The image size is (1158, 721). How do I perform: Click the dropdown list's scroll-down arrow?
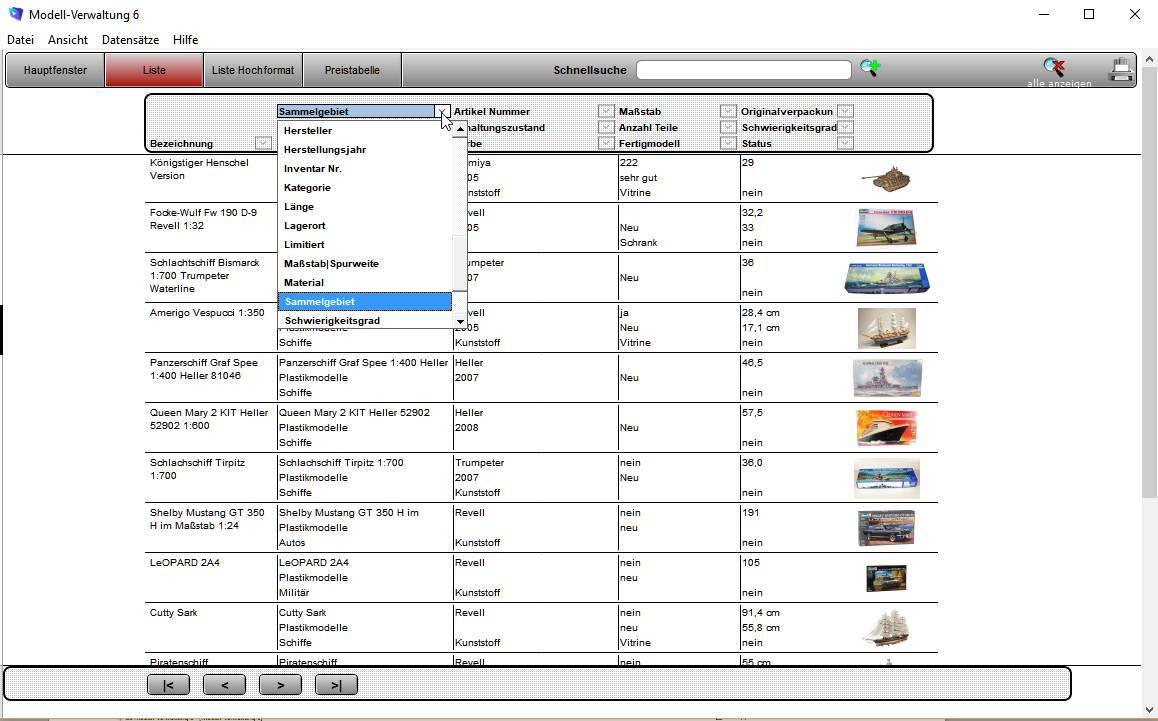[460, 321]
